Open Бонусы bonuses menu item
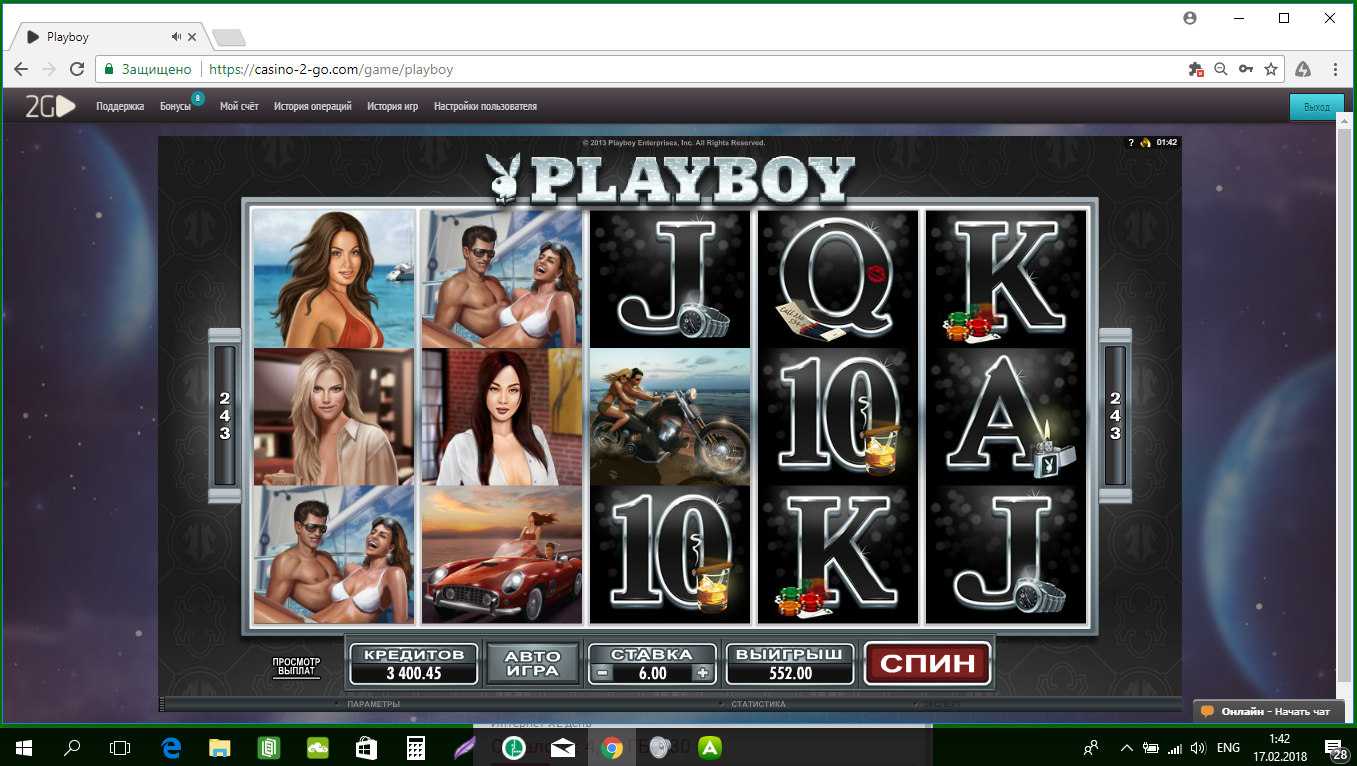Screen dimensions: 1357x766 coord(175,106)
